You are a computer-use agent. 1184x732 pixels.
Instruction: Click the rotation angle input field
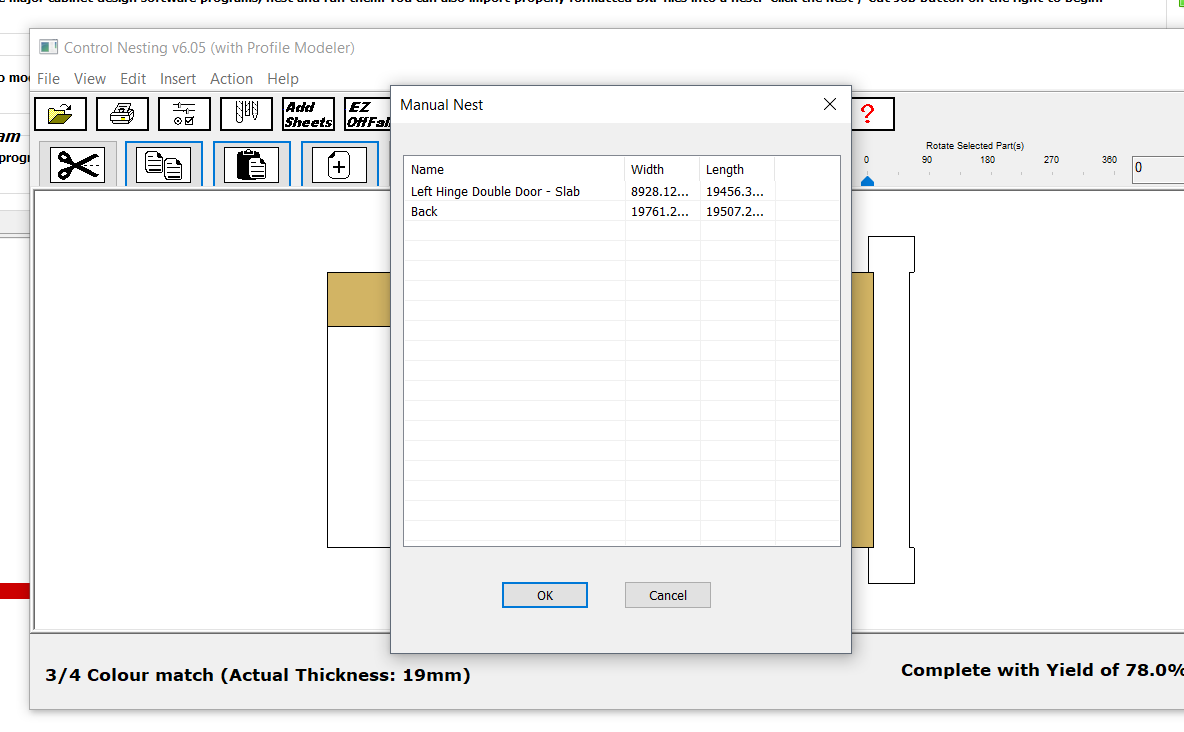point(1157,168)
